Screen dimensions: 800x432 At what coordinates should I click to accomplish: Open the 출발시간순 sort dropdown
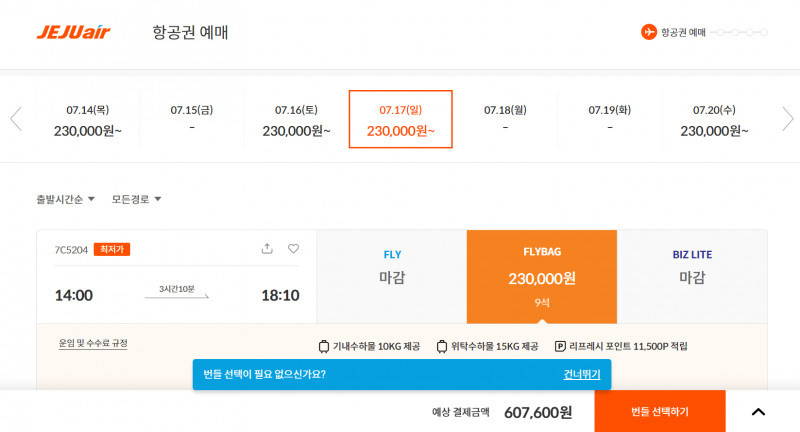tap(65, 199)
